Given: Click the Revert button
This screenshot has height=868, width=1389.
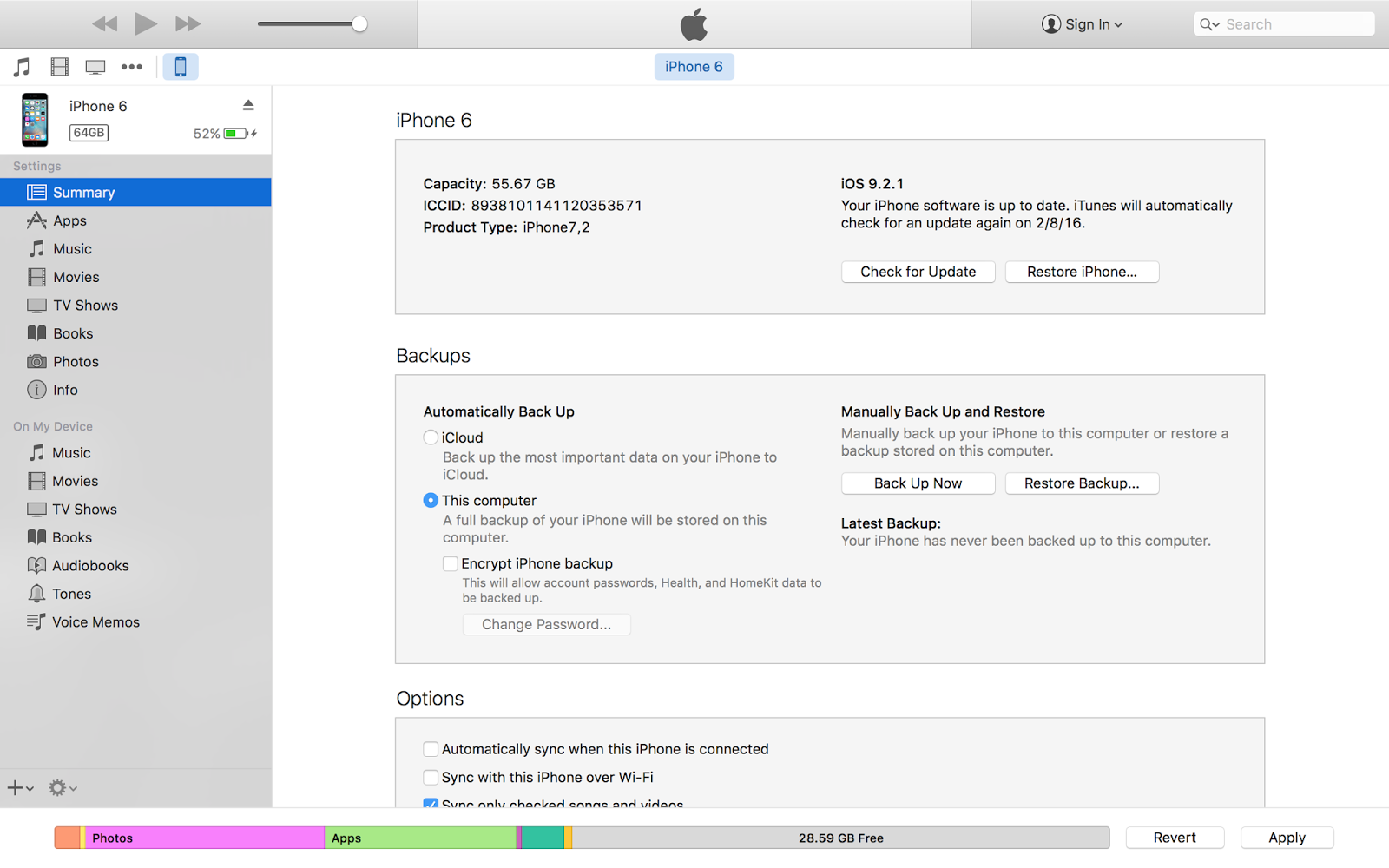Looking at the screenshot, I should [1175, 838].
